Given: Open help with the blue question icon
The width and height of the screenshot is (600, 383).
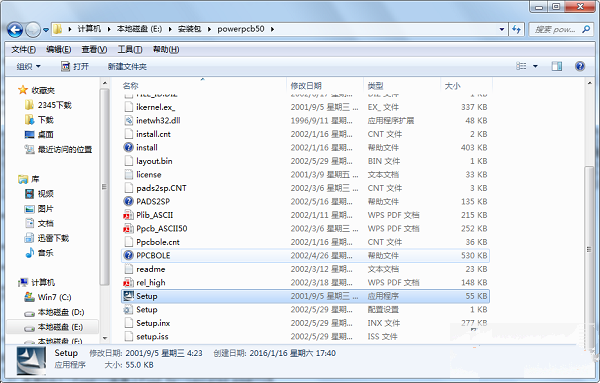Looking at the screenshot, I should click(580, 66).
